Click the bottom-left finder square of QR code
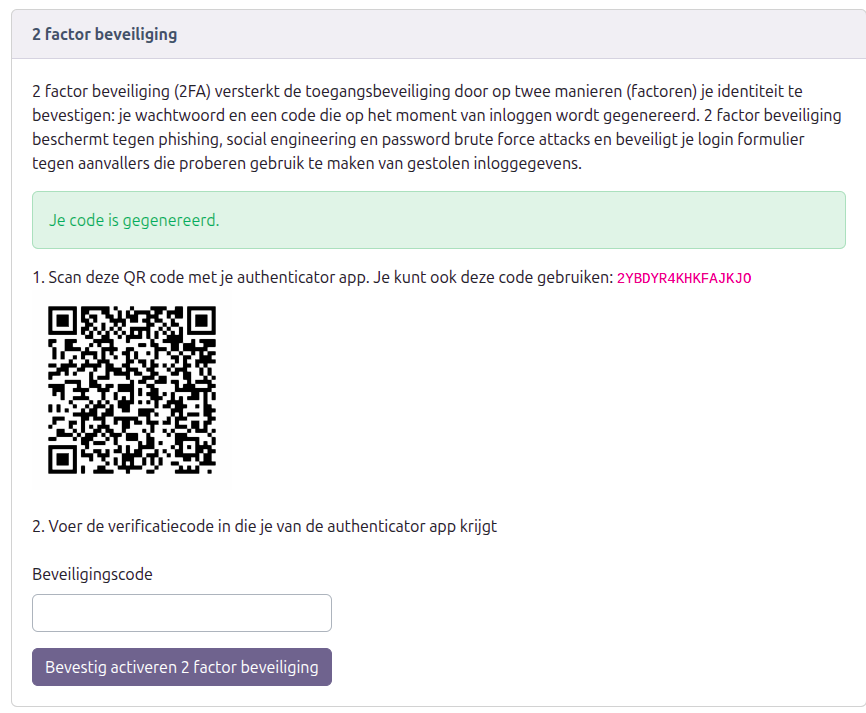The width and height of the screenshot is (866, 713). [x=62, y=460]
